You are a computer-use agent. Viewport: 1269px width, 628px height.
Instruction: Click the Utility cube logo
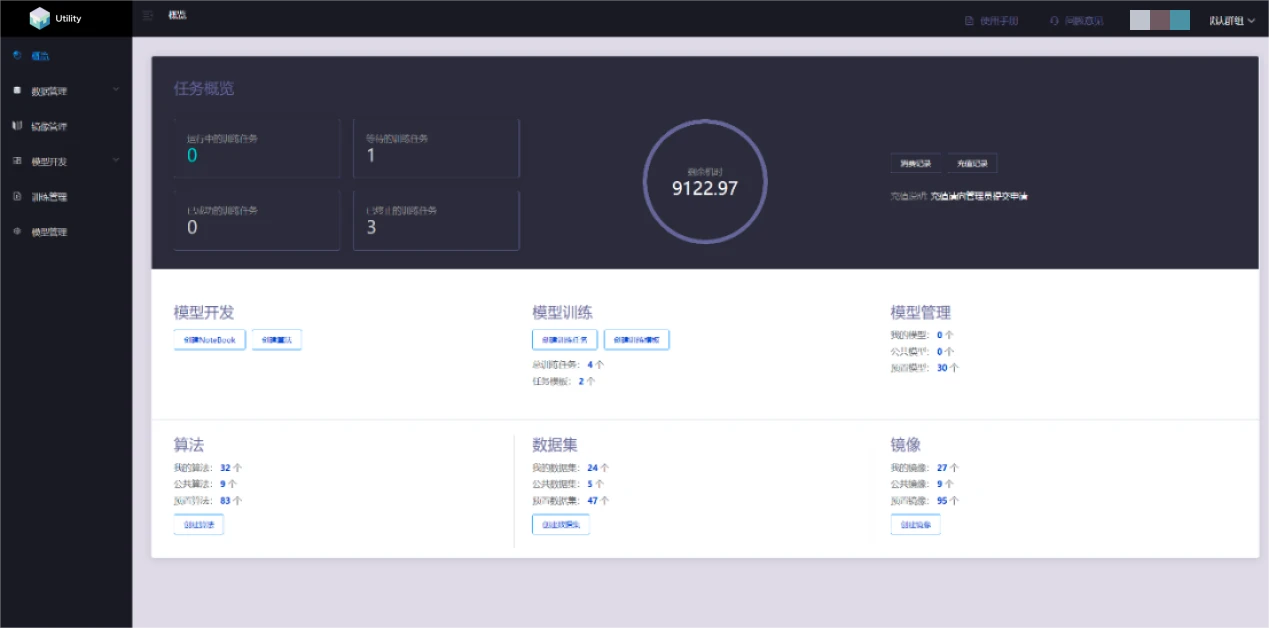point(39,18)
